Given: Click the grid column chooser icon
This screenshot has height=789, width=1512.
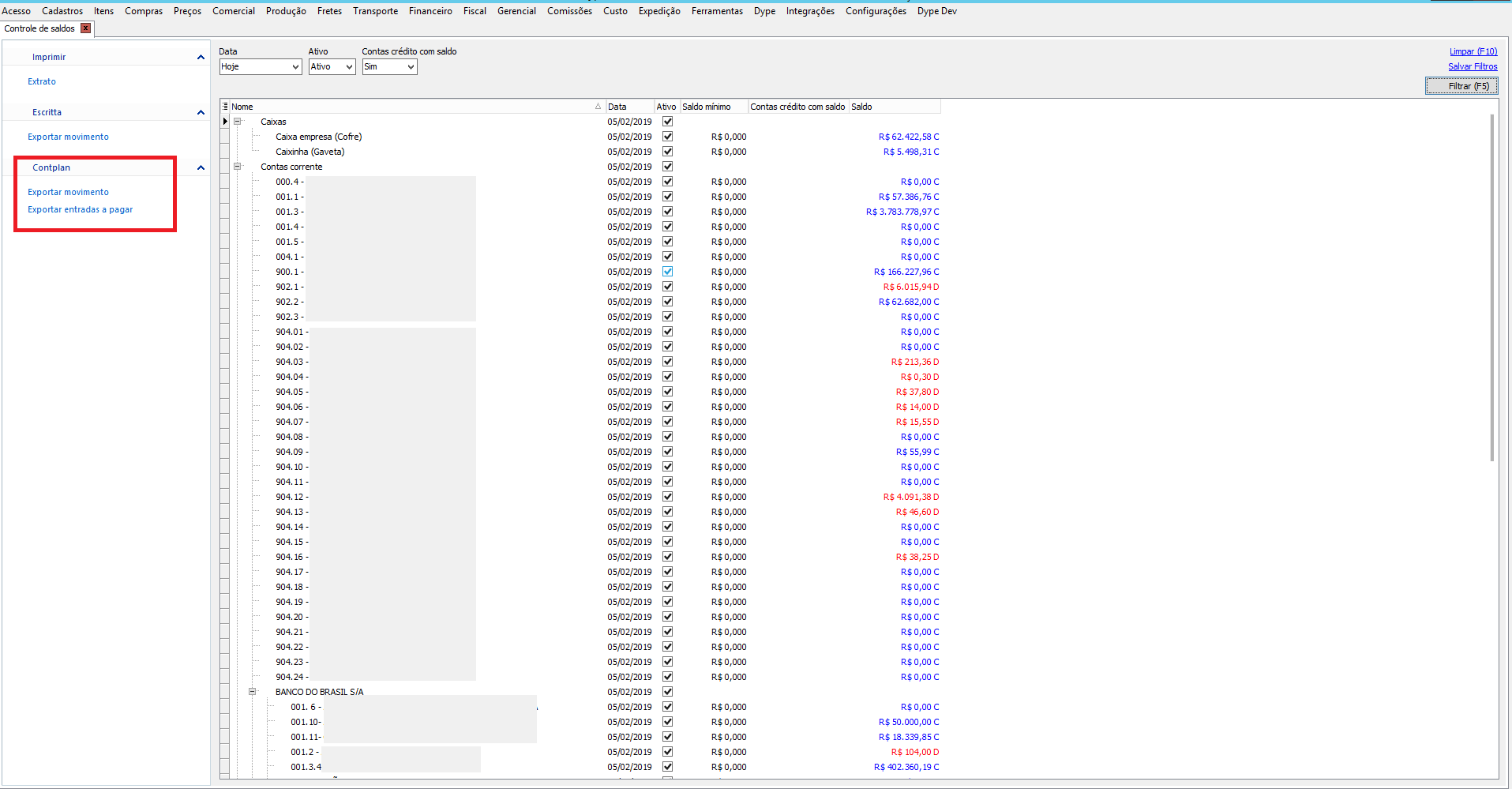Looking at the screenshot, I should tap(225, 107).
